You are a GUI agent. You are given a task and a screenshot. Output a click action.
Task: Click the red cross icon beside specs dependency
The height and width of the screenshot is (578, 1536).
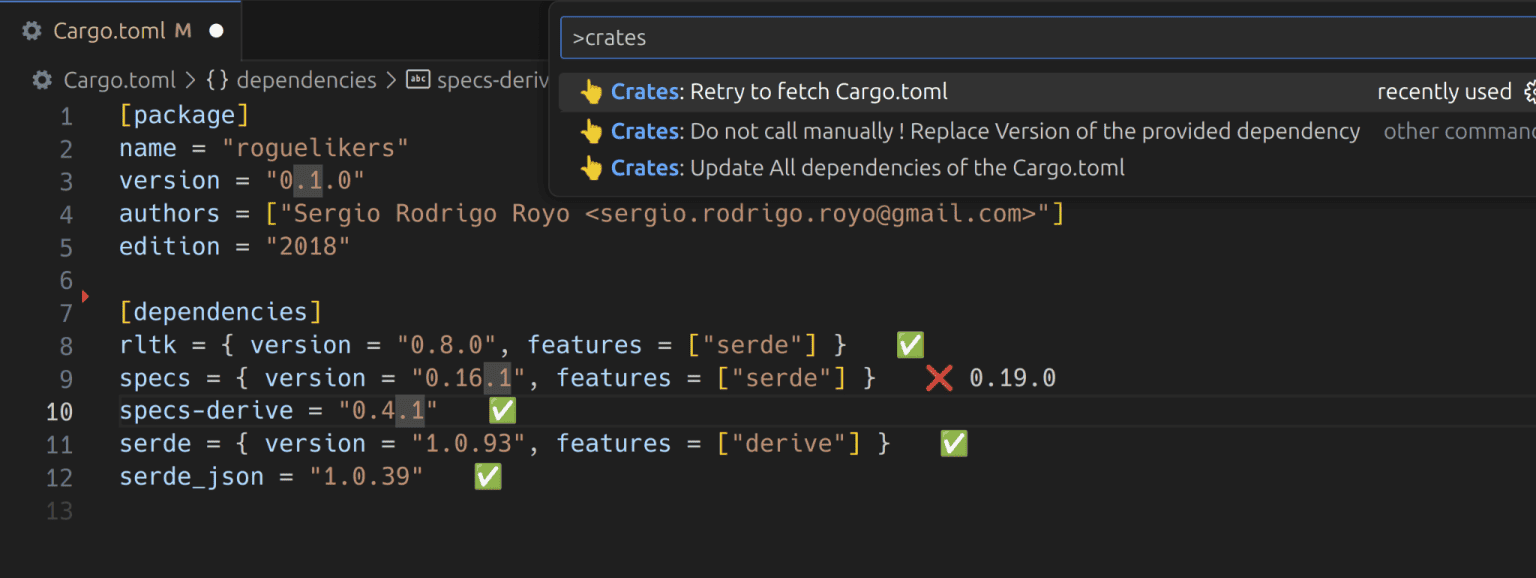tap(938, 377)
